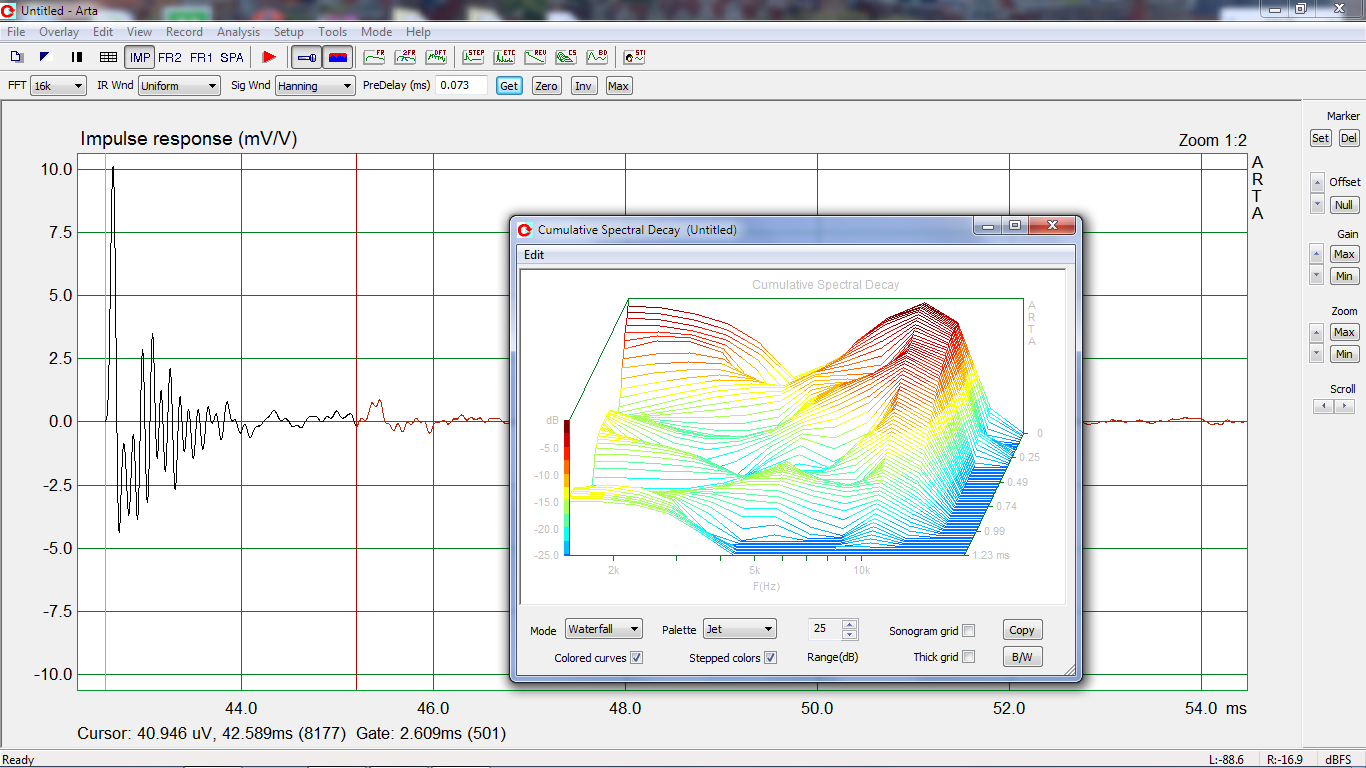Screen dimensions: 1366x768
Task: Enable the Sonogram grid checkbox
Action: click(968, 631)
